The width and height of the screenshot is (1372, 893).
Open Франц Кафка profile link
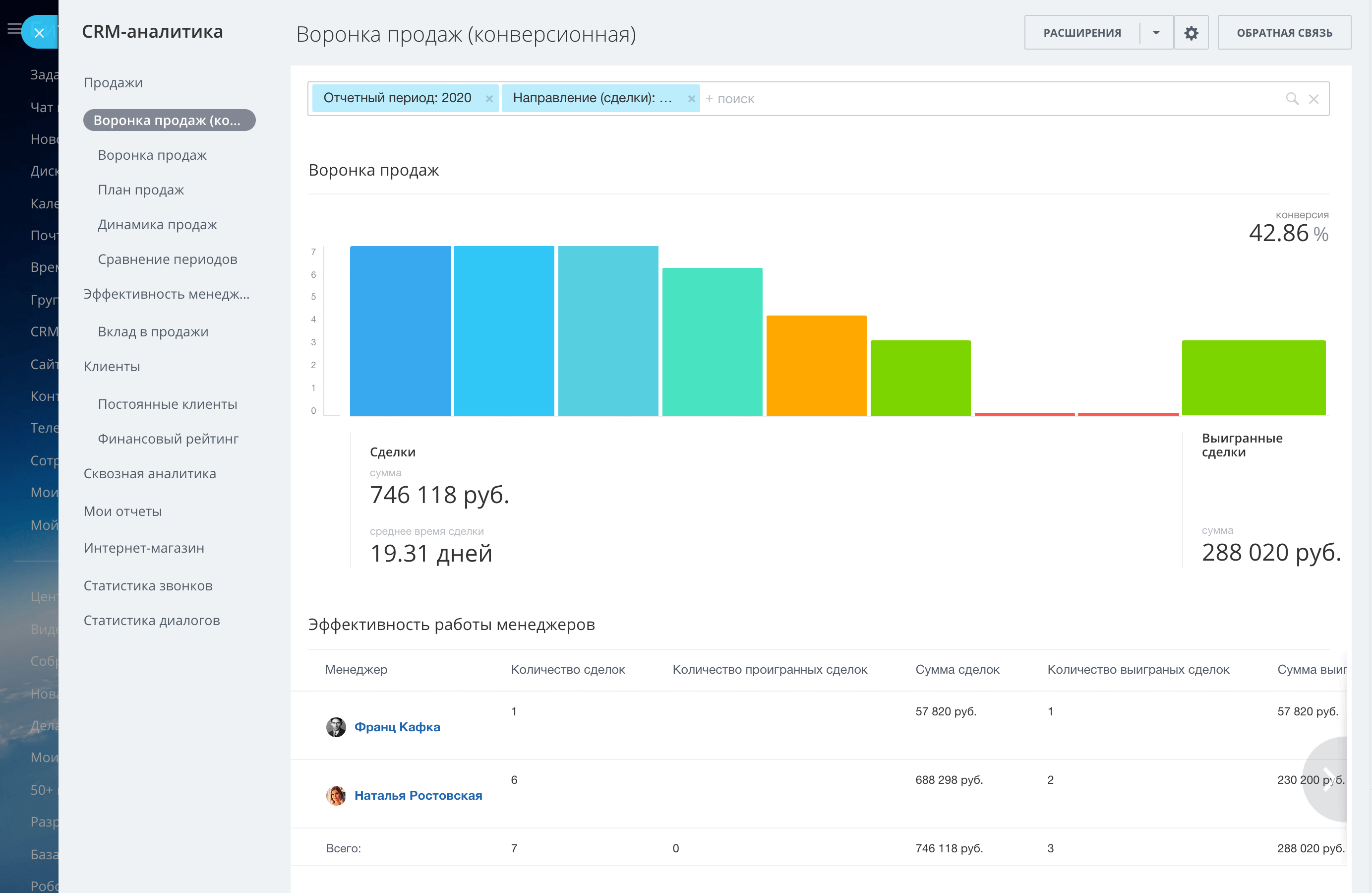coord(397,727)
